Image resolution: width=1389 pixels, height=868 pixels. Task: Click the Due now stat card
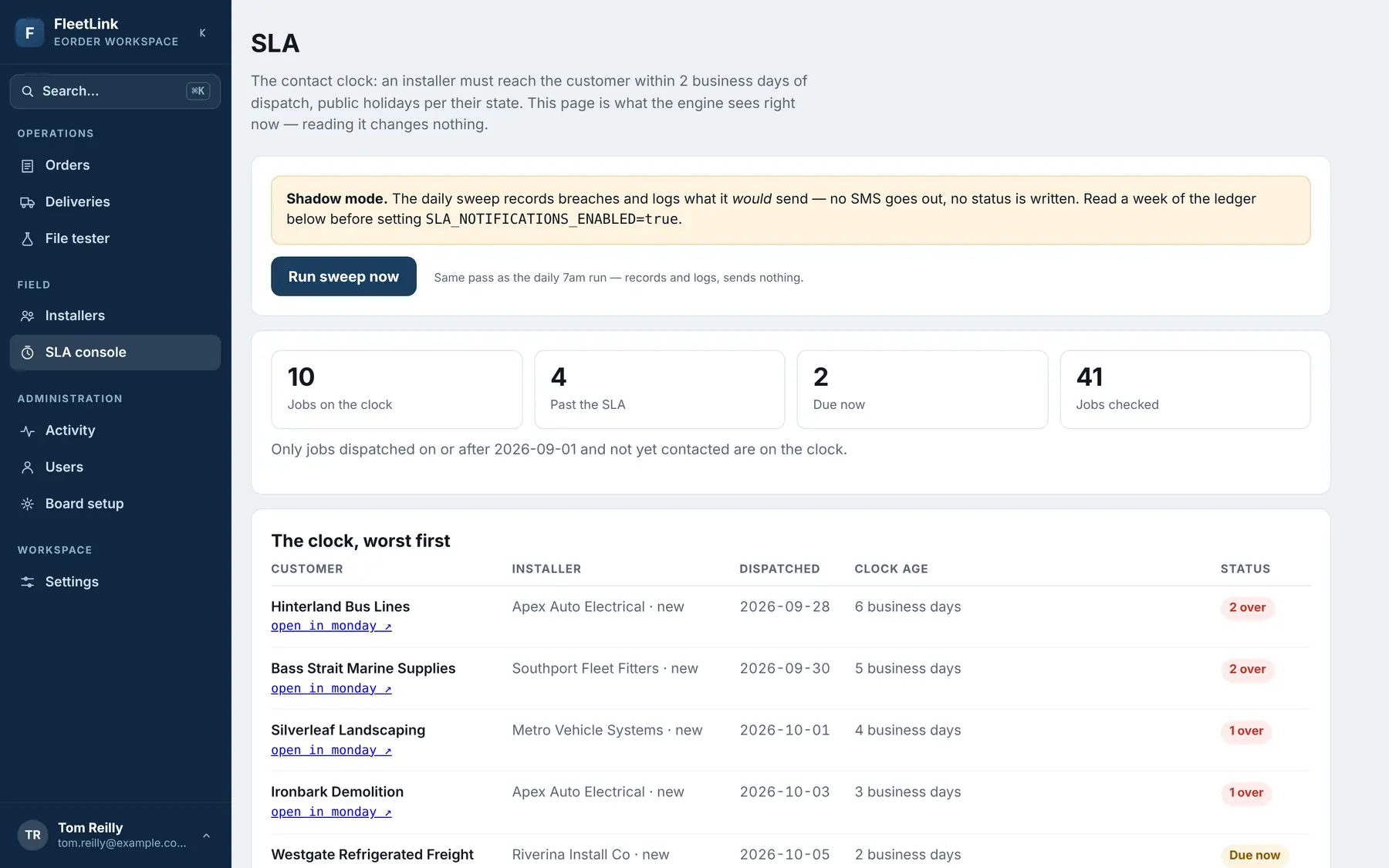(x=922, y=390)
